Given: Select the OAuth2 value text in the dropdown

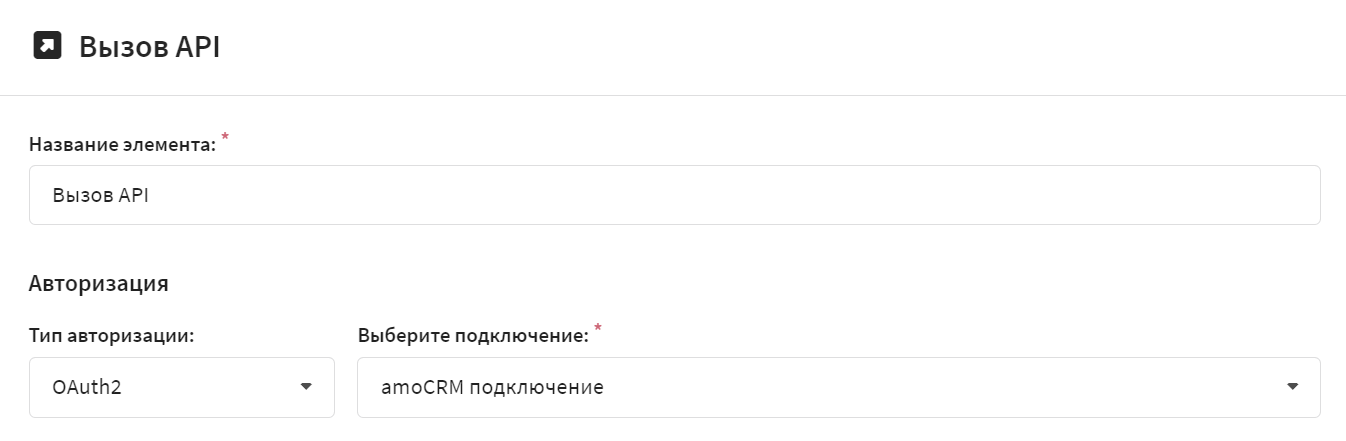Looking at the screenshot, I should 87,387.
